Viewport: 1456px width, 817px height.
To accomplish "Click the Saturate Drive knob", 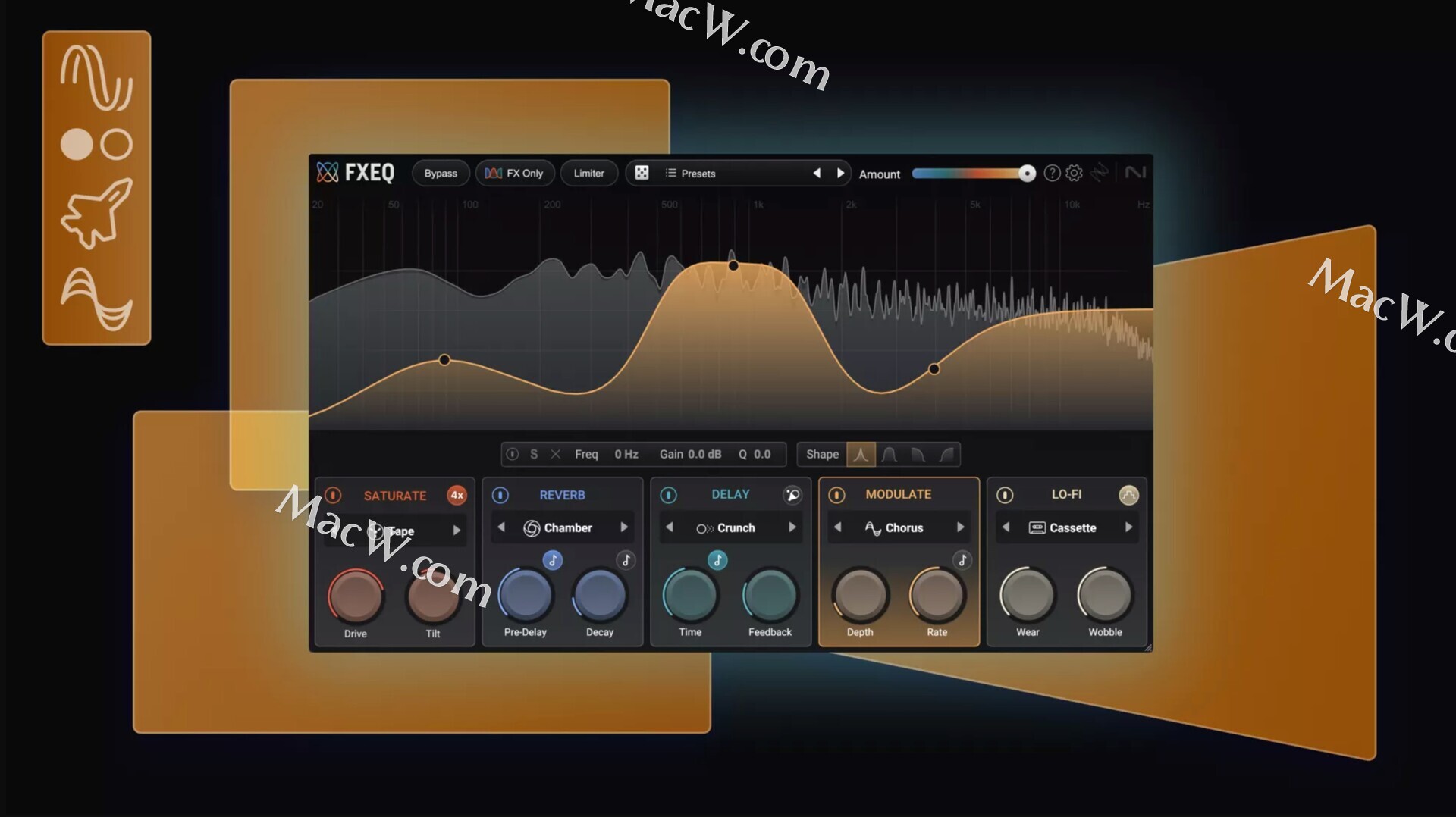I will click(356, 596).
